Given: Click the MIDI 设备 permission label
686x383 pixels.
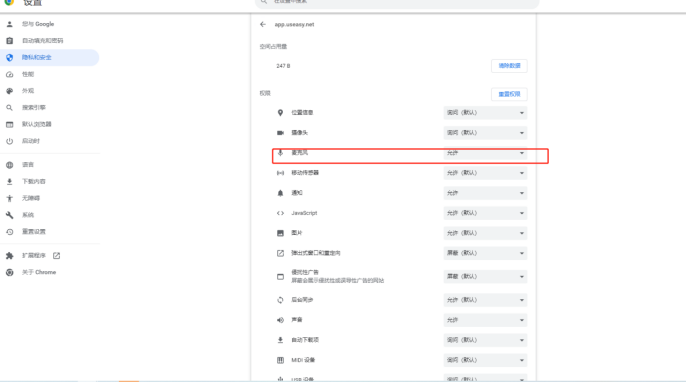Looking at the screenshot, I should (x=303, y=360).
